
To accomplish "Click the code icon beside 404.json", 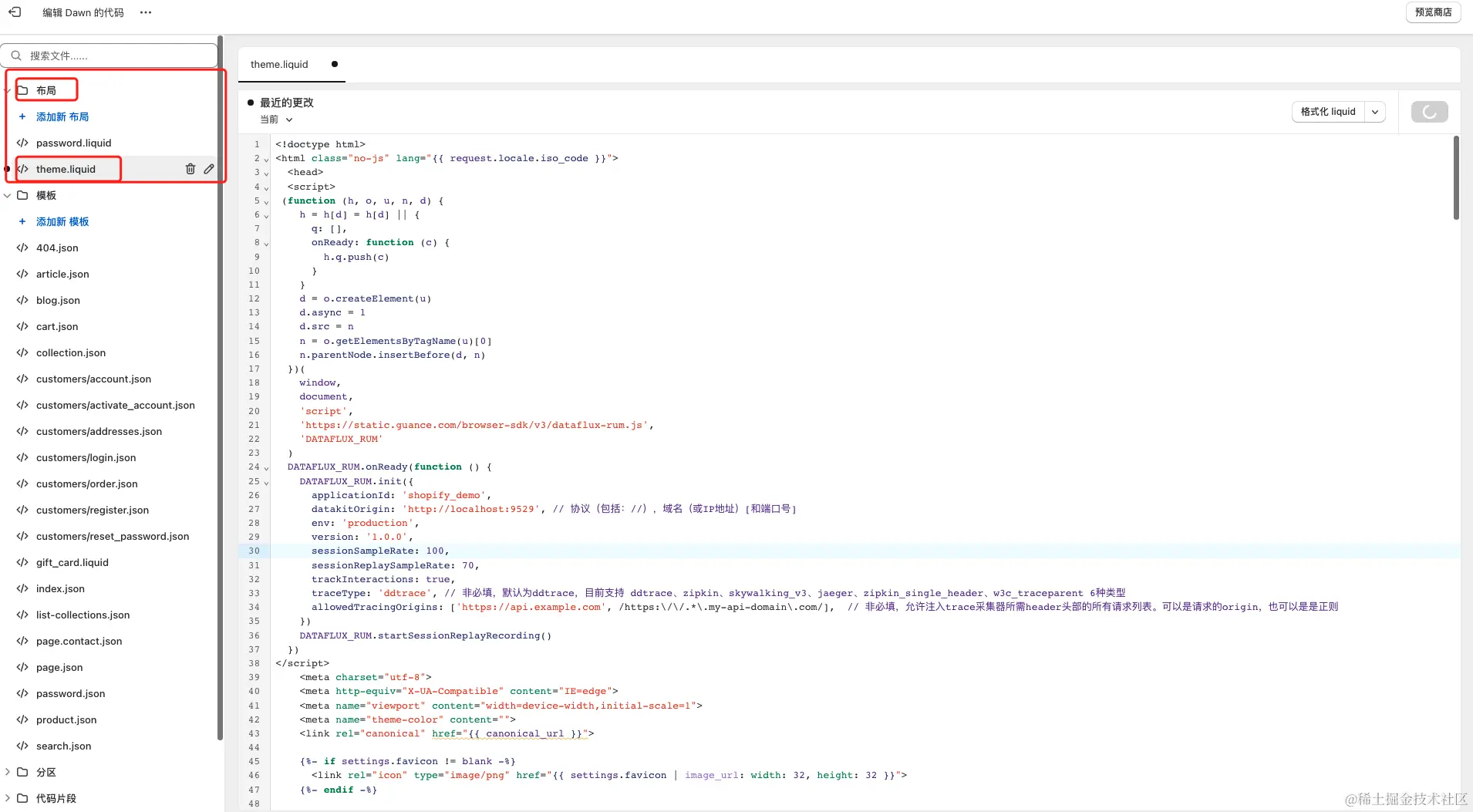I will click(22, 248).
